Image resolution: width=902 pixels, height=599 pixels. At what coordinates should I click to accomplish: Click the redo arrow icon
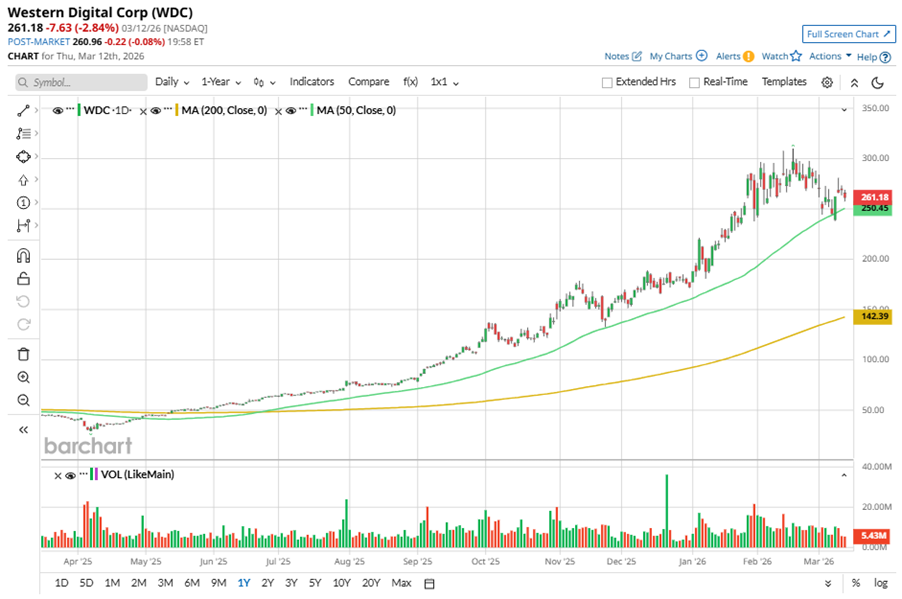(x=23, y=325)
